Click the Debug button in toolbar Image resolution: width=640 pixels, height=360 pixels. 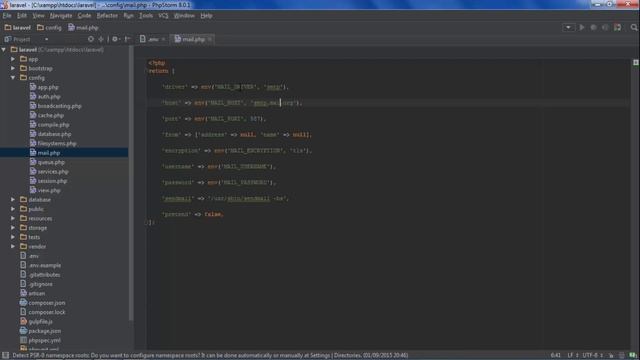click(x=593, y=27)
